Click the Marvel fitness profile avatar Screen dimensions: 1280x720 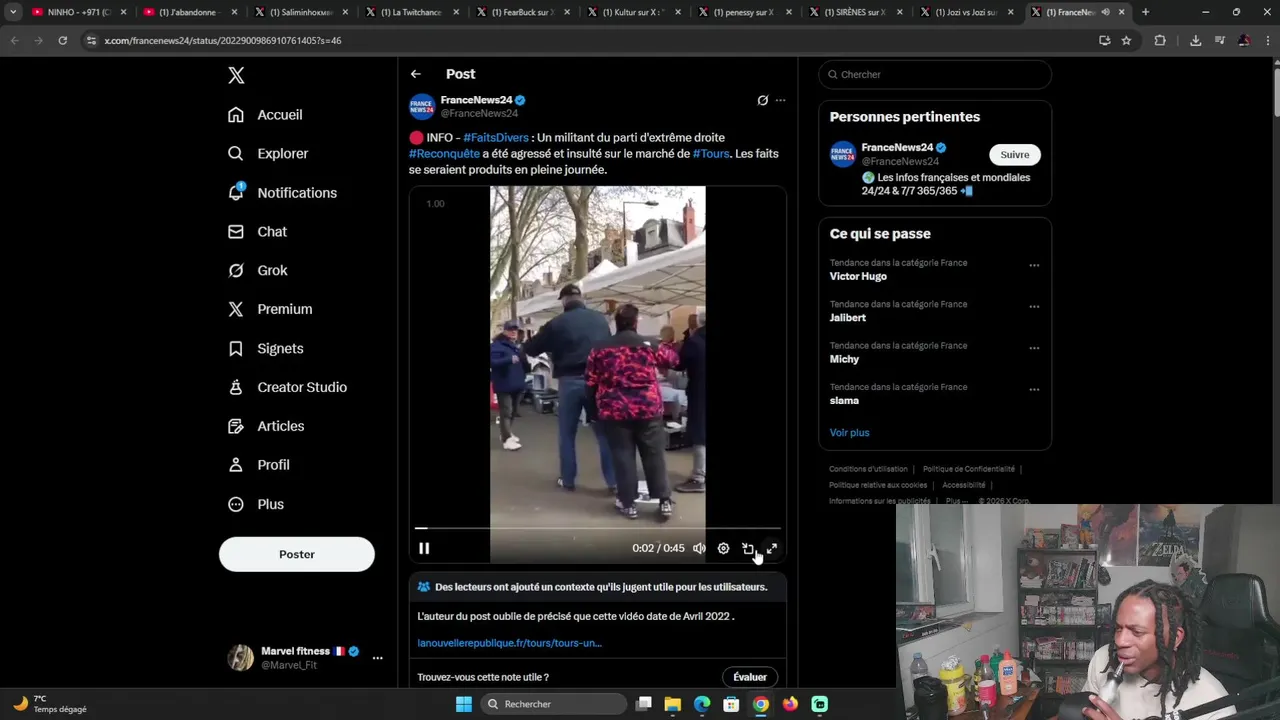tap(240, 658)
